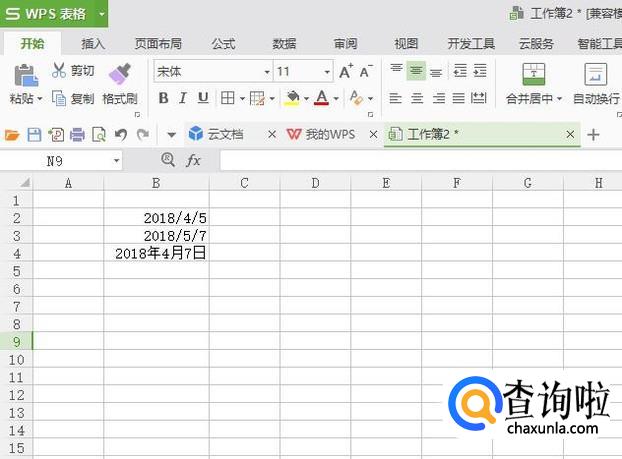The width and height of the screenshot is (622, 459).
Task: Increase indent icon
Action: click(x=480, y=71)
